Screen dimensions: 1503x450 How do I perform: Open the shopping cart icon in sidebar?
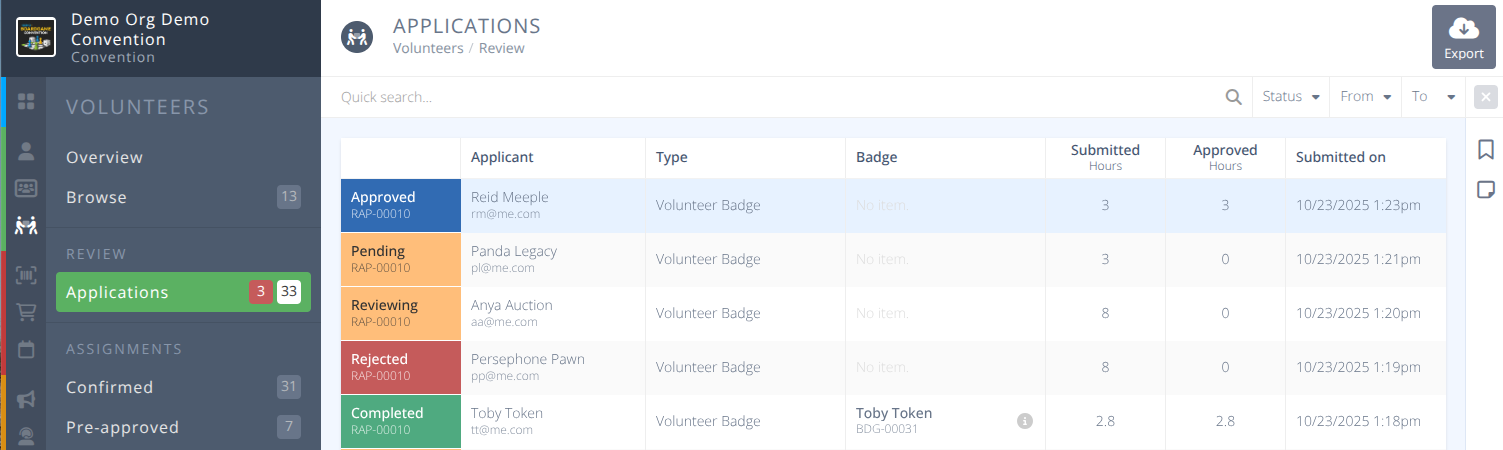(26, 312)
